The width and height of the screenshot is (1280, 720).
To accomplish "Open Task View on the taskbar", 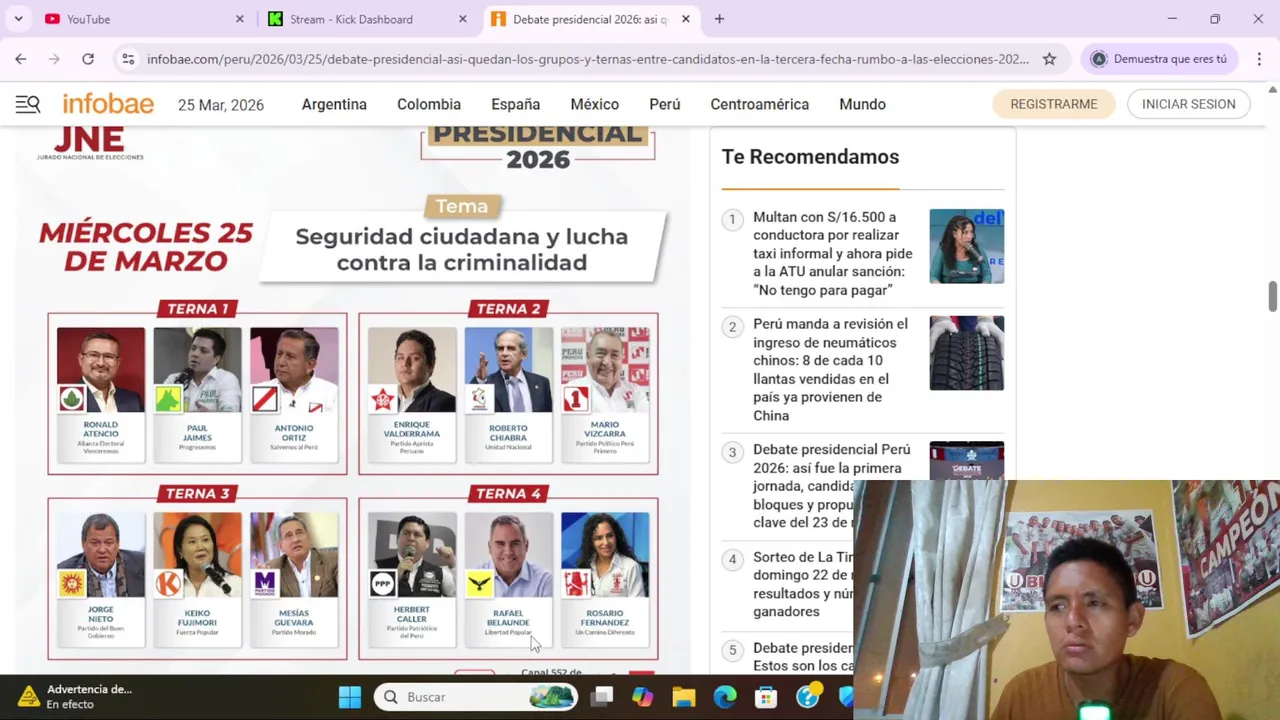I will [x=602, y=697].
